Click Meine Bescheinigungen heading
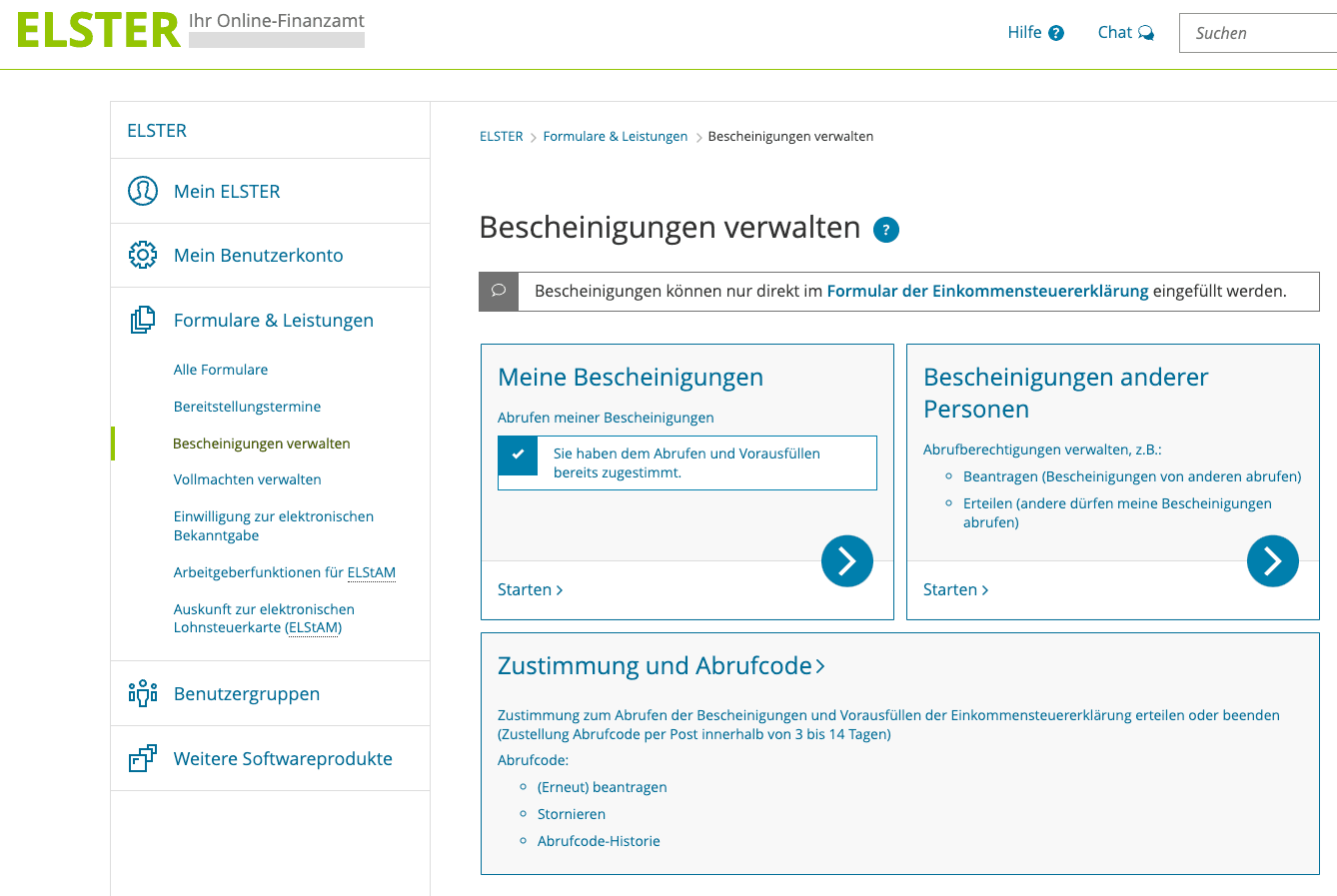 [631, 377]
